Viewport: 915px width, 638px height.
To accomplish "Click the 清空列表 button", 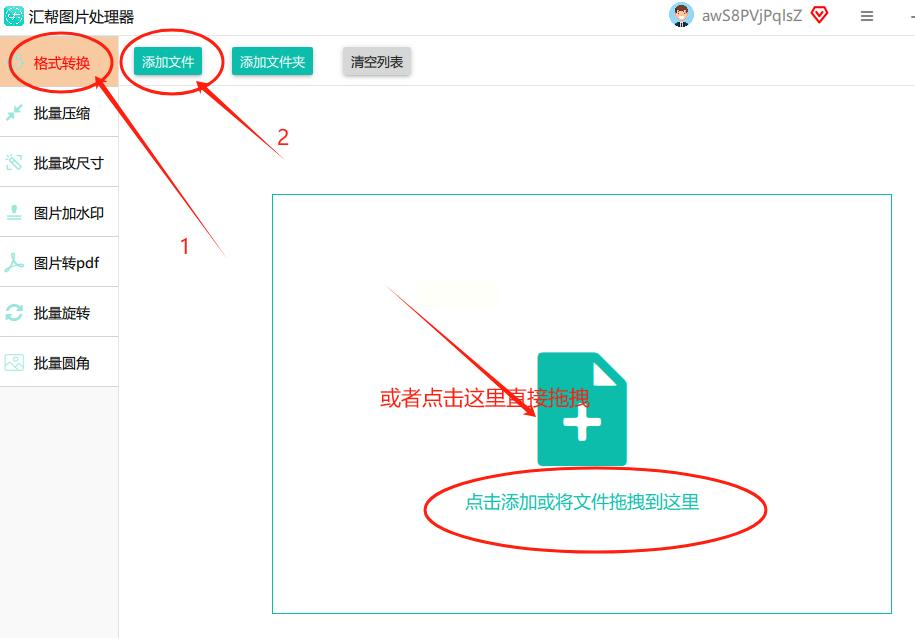I will (x=377, y=62).
